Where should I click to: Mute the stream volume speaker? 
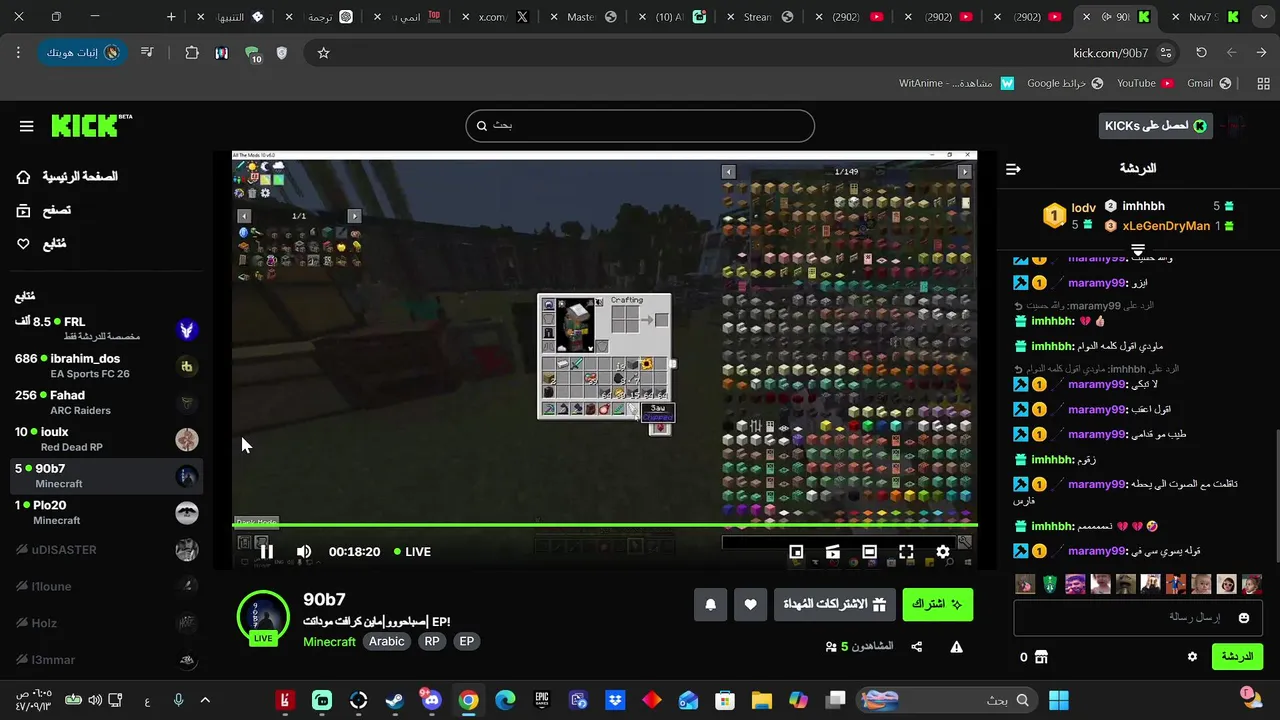[304, 551]
